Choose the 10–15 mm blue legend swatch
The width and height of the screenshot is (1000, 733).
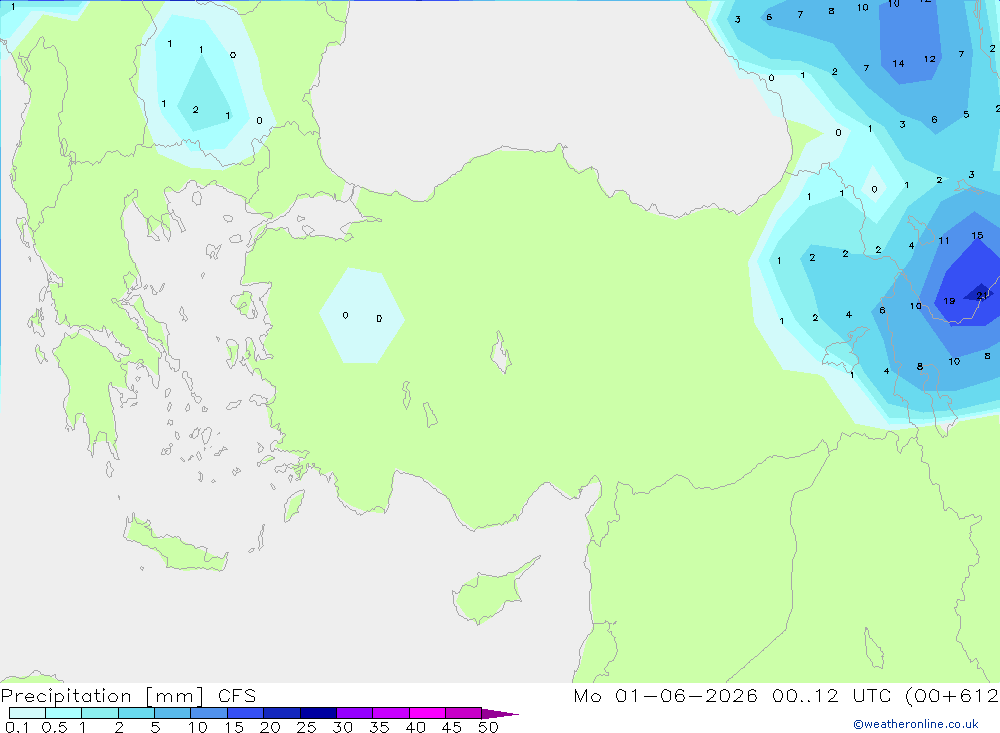209,713
